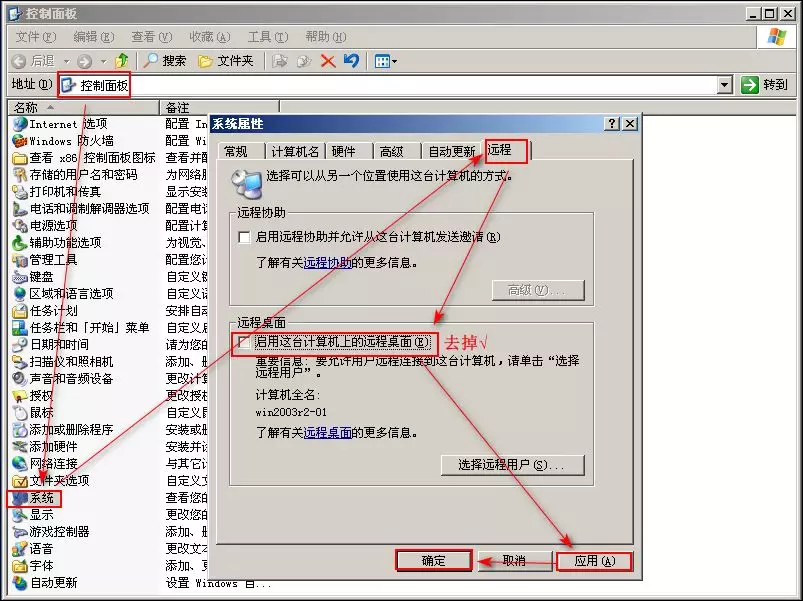Viewport: 803px width, 601px height.
Task: Toggle 启用这台计算机上的远程桌面 checkbox
Action: [x=243, y=342]
